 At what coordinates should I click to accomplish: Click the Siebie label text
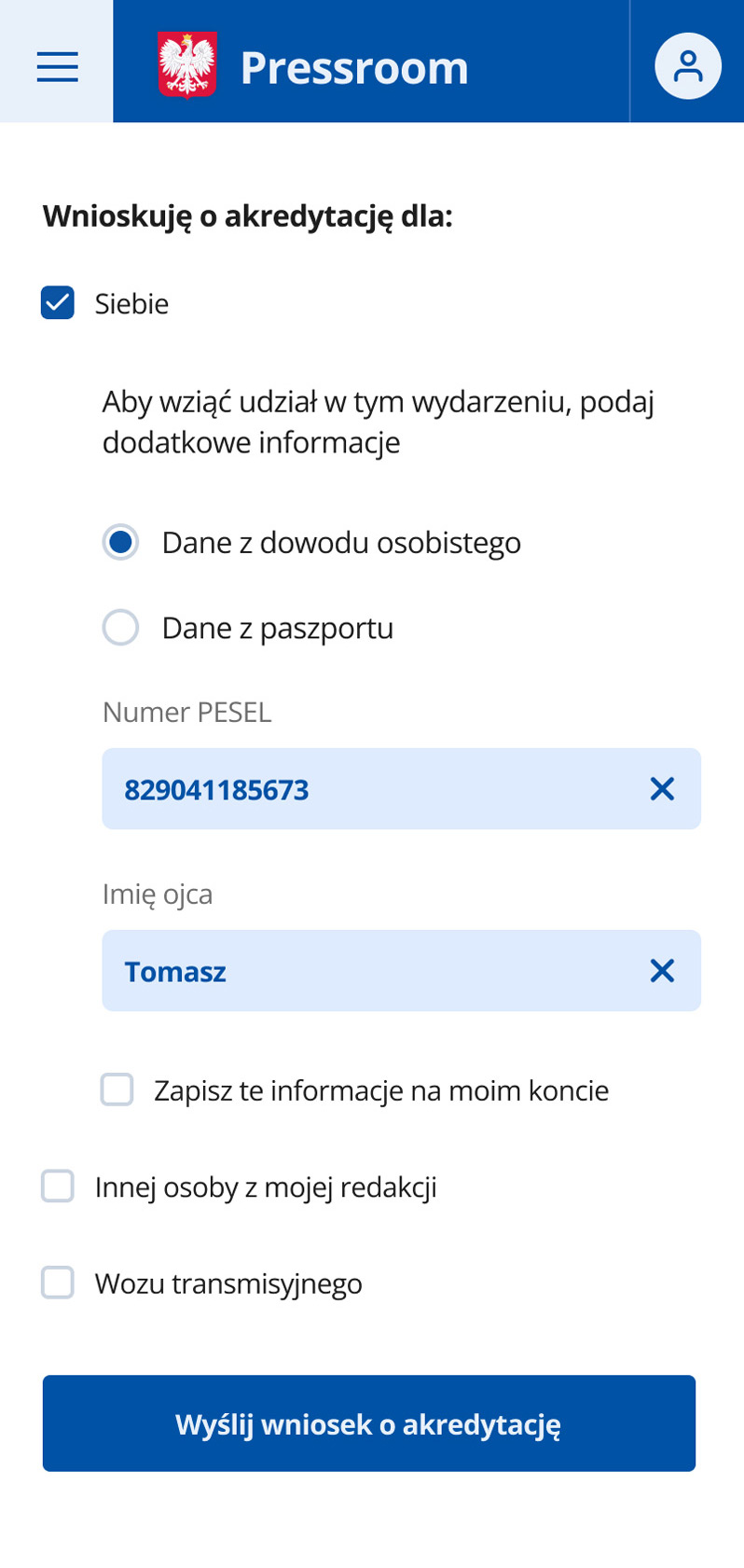(x=131, y=303)
